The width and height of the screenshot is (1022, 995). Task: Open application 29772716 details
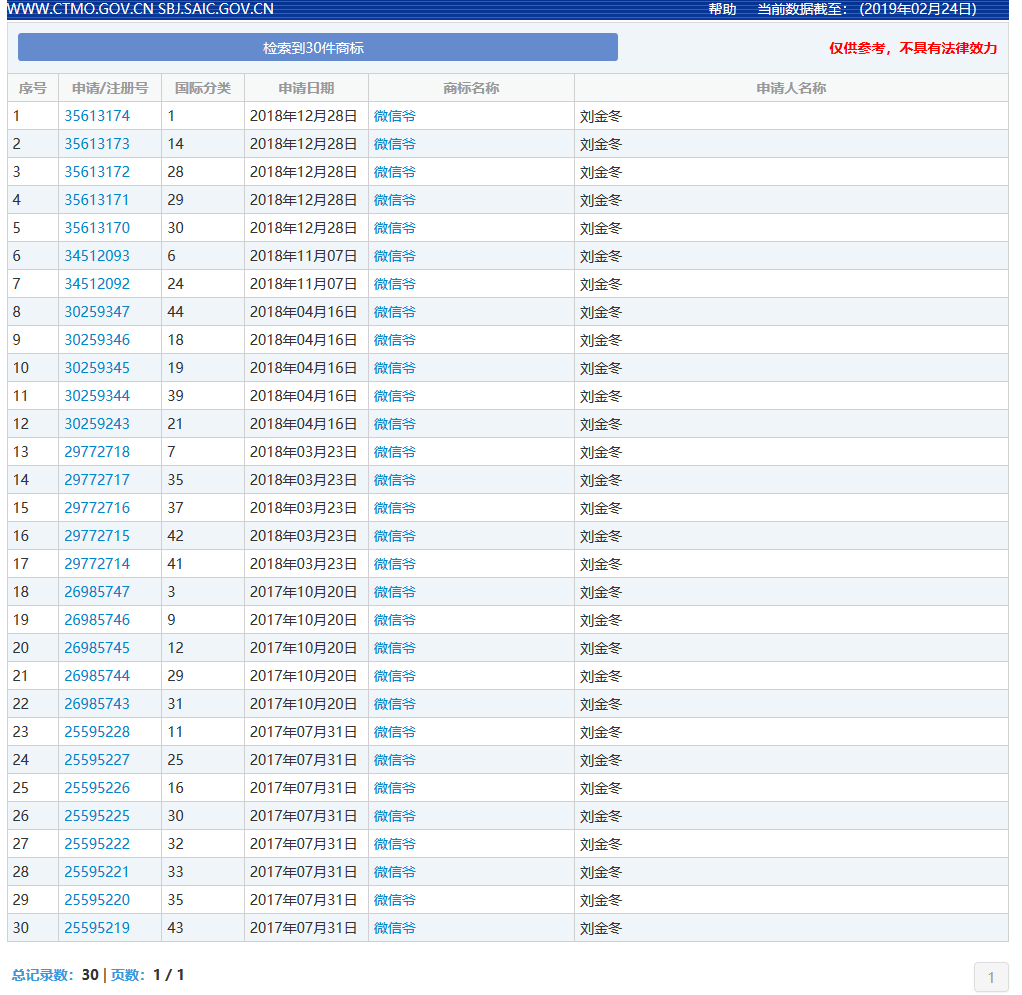coord(97,508)
